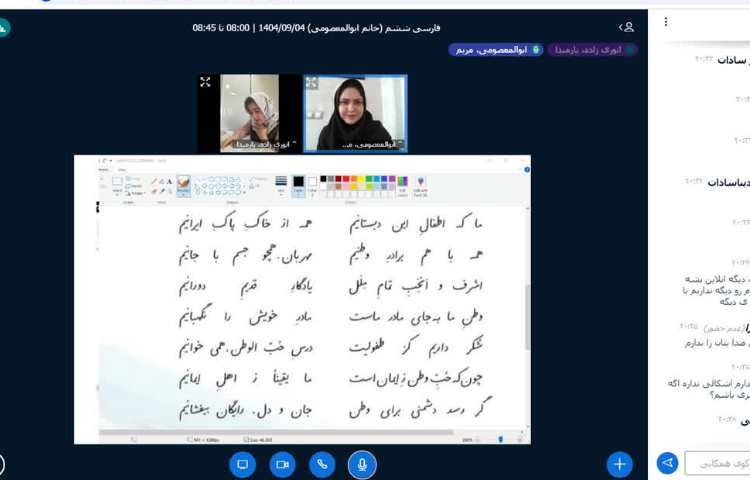Choose the Pencil tool in Paint
750x480 pixels.
pyautogui.click(x=154, y=182)
